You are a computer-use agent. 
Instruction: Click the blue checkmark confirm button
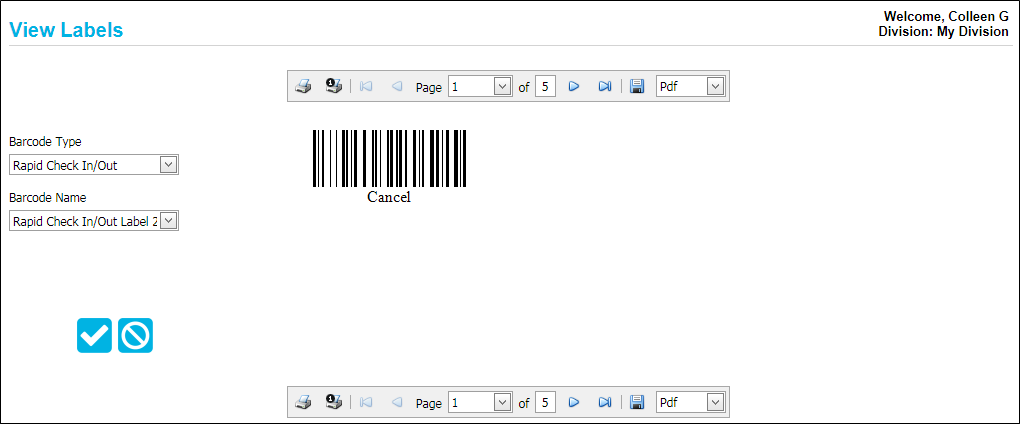(x=94, y=336)
